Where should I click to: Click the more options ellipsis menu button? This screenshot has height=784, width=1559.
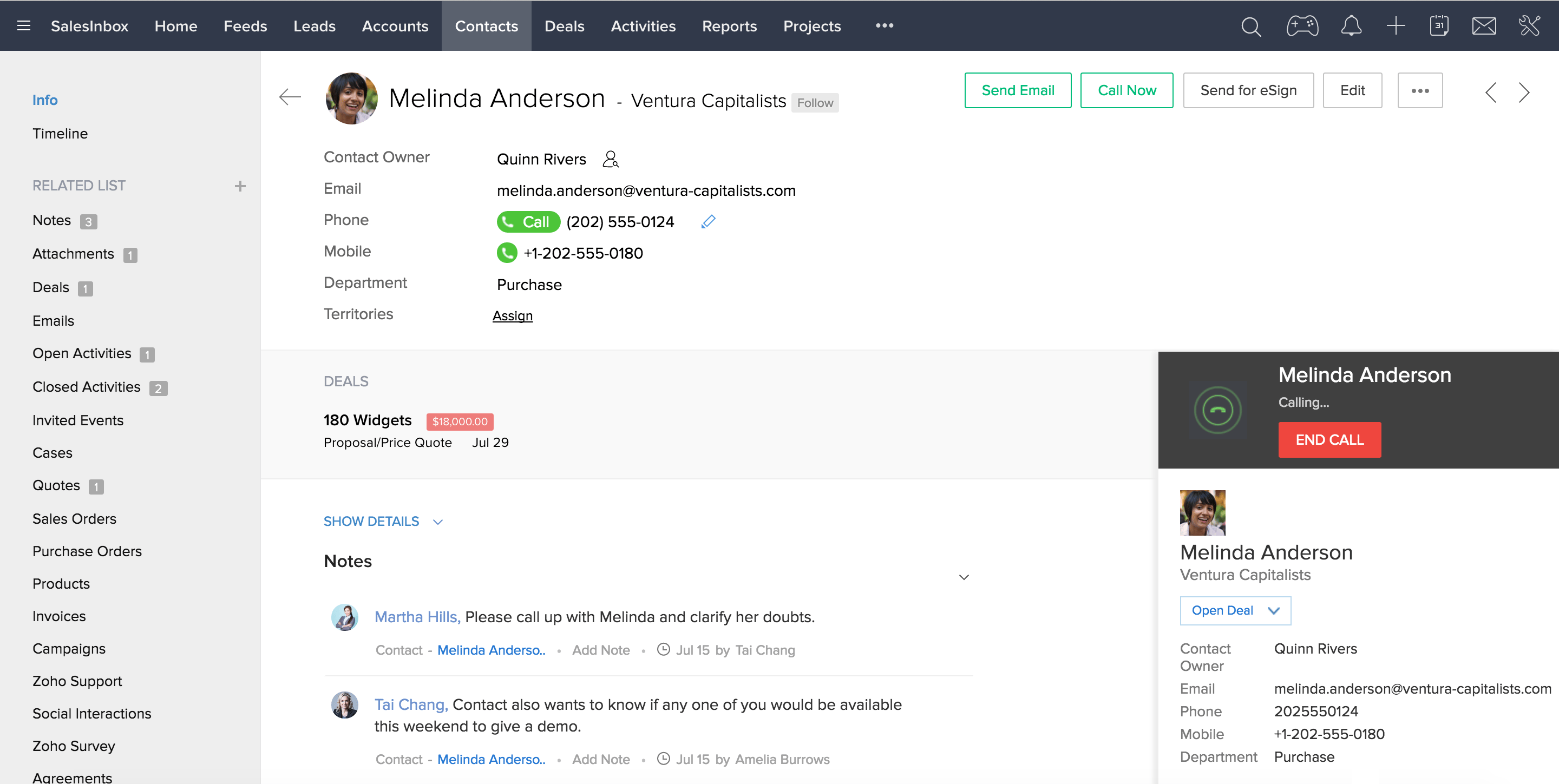pos(1420,90)
